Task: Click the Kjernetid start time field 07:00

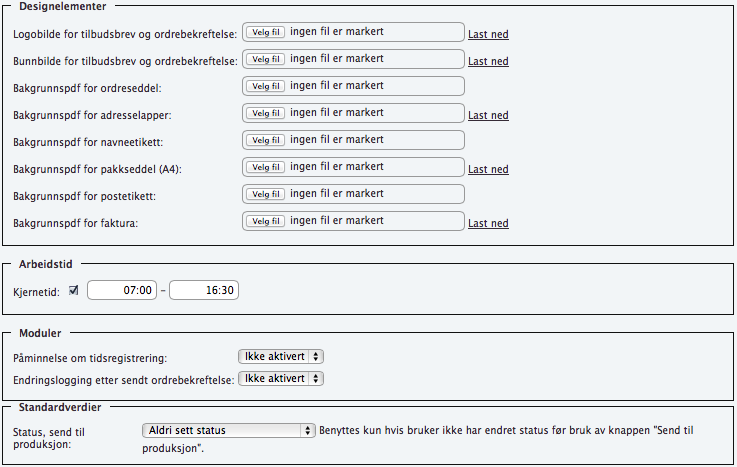Action: coord(123,290)
